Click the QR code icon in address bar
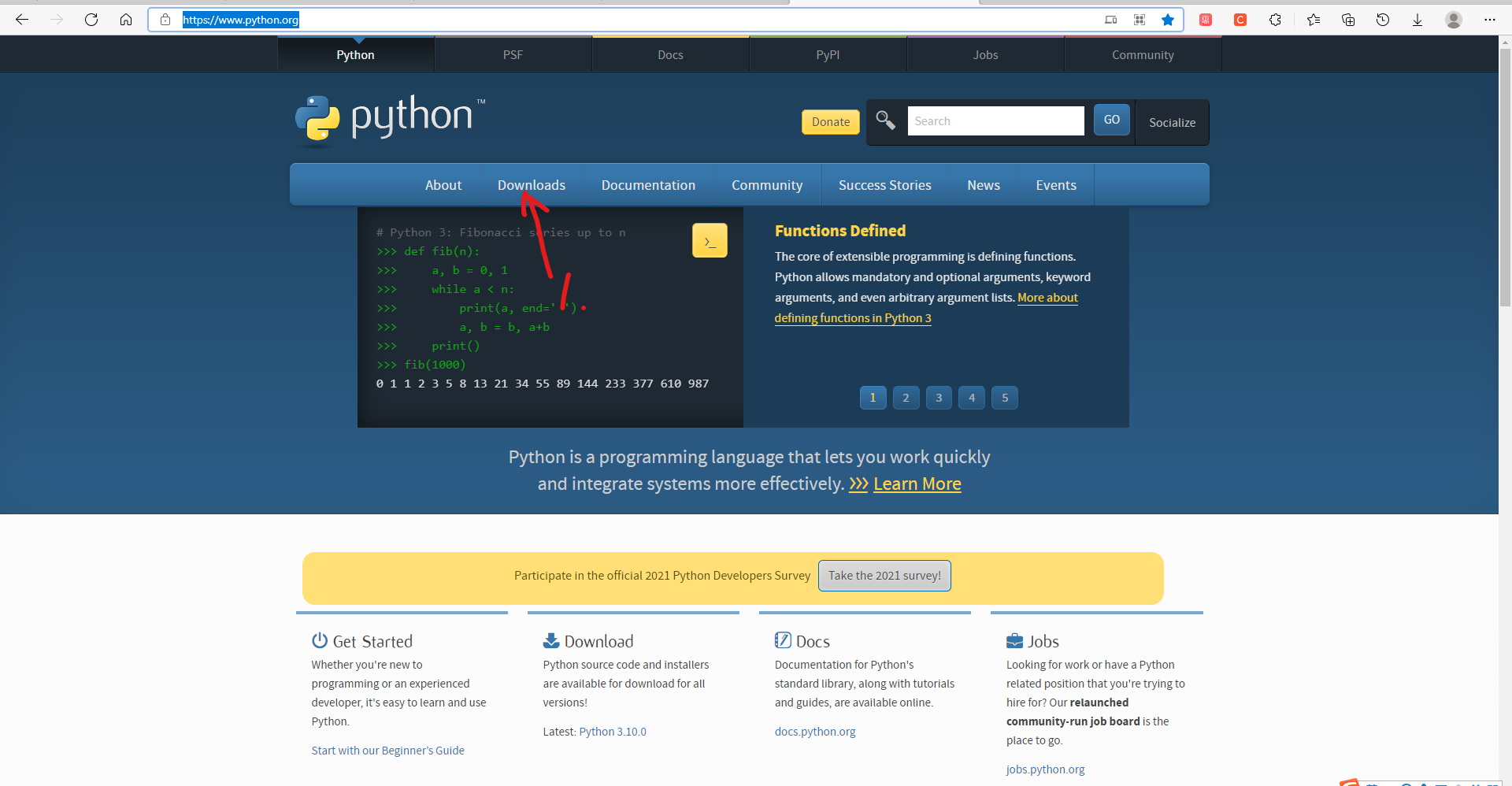 [x=1140, y=20]
